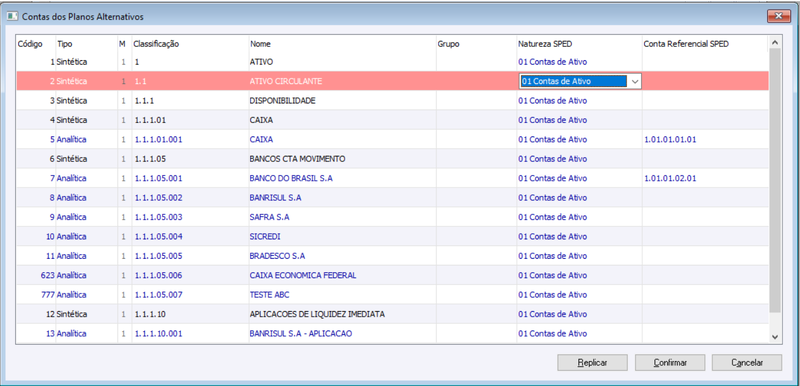Select the BANRISUL S.A - APLICACAO row

[392, 333]
